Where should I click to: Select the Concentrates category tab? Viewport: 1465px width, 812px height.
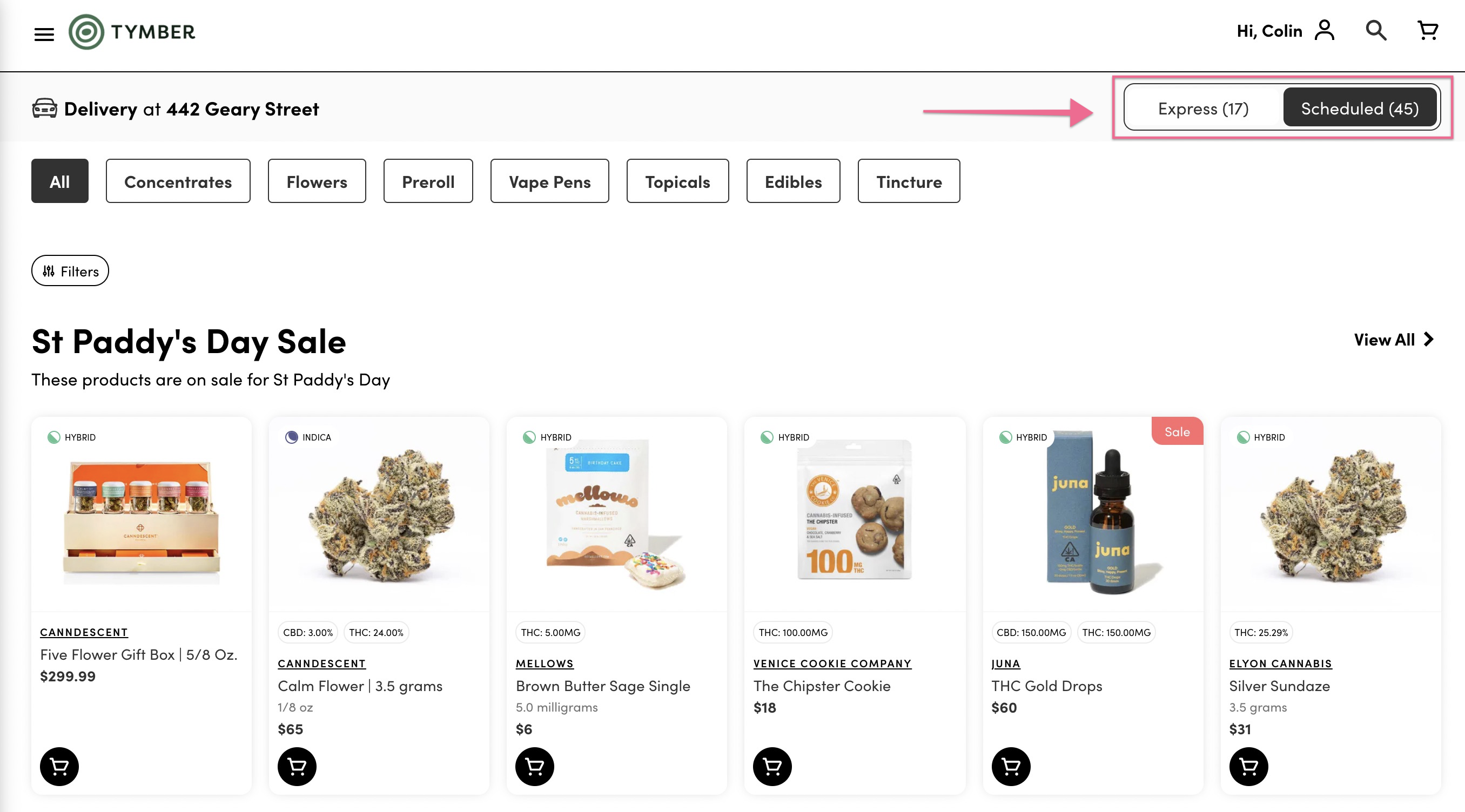pyautogui.click(x=177, y=181)
